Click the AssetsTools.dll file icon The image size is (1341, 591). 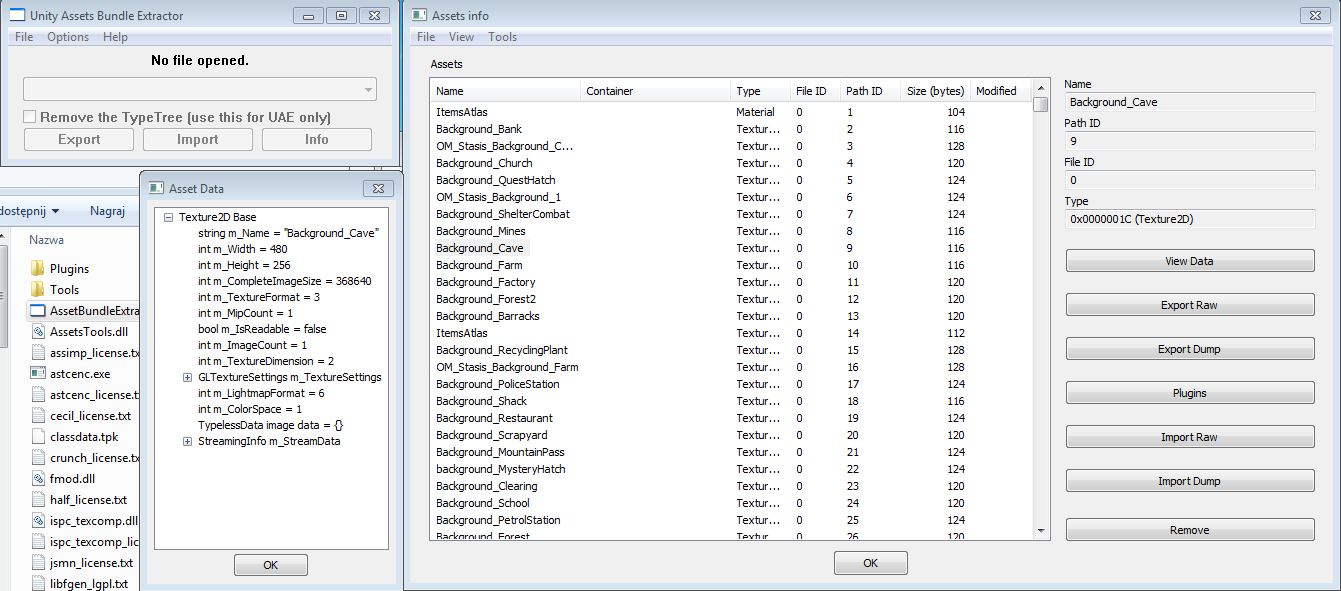[38, 331]
